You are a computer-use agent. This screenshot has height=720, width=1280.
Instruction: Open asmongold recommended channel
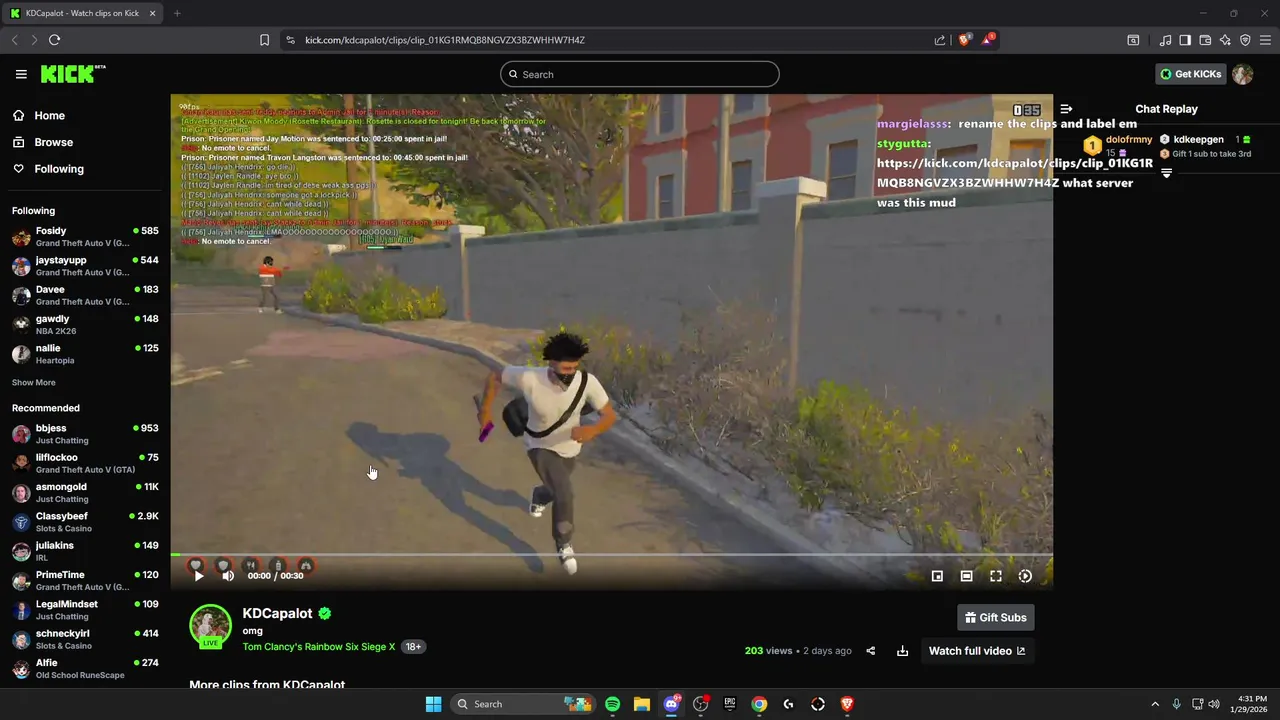point(85,493)
